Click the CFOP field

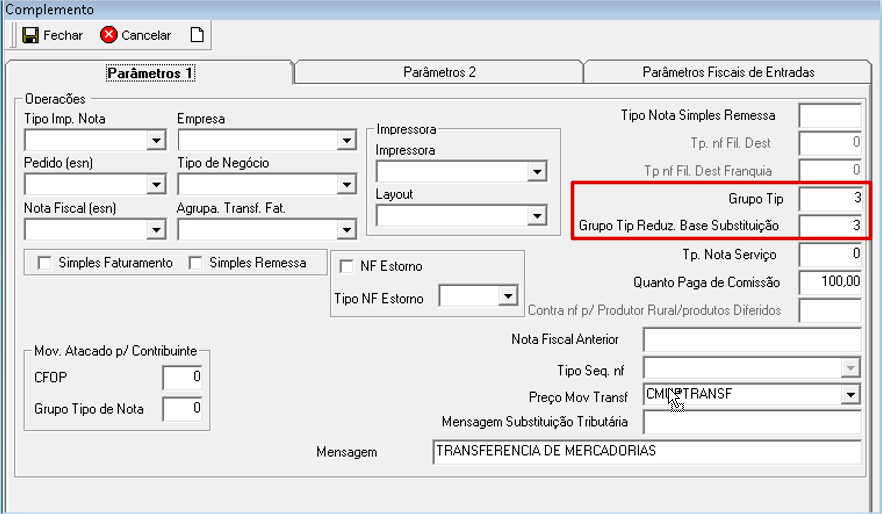tap(182, 378)
